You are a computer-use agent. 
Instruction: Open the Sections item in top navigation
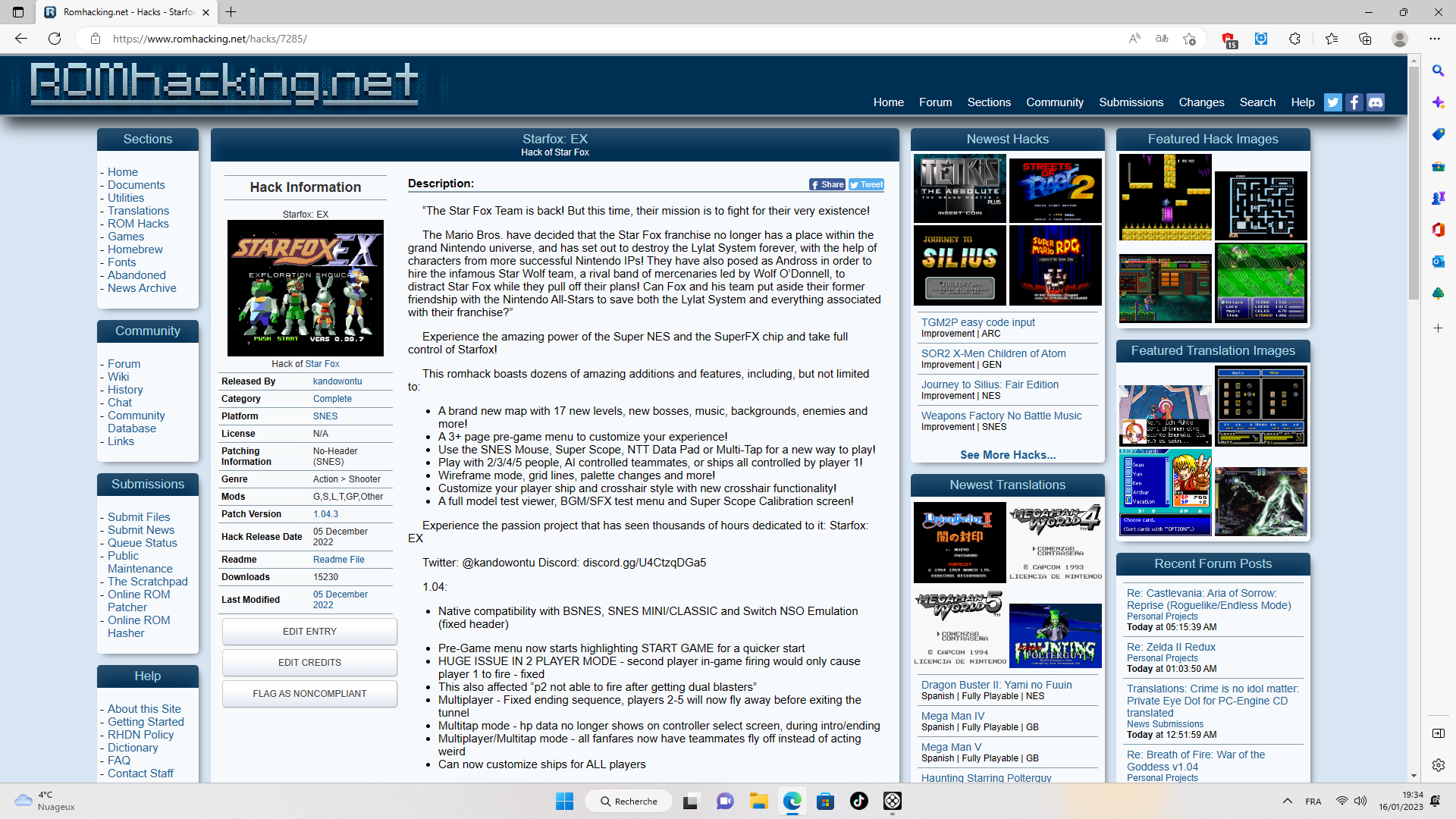click(x=989, y=102)
